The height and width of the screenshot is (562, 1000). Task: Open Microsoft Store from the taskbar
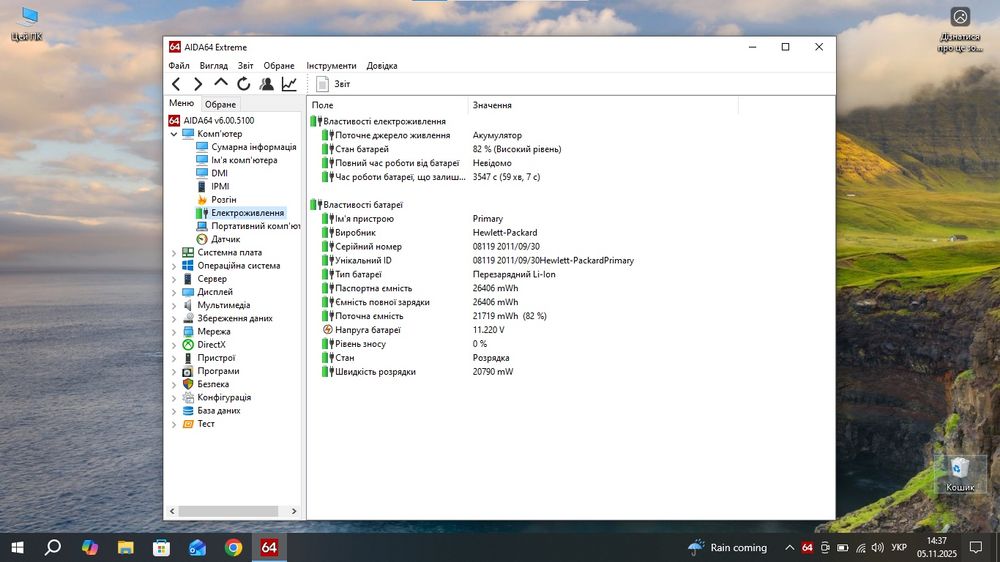point(161,547)
